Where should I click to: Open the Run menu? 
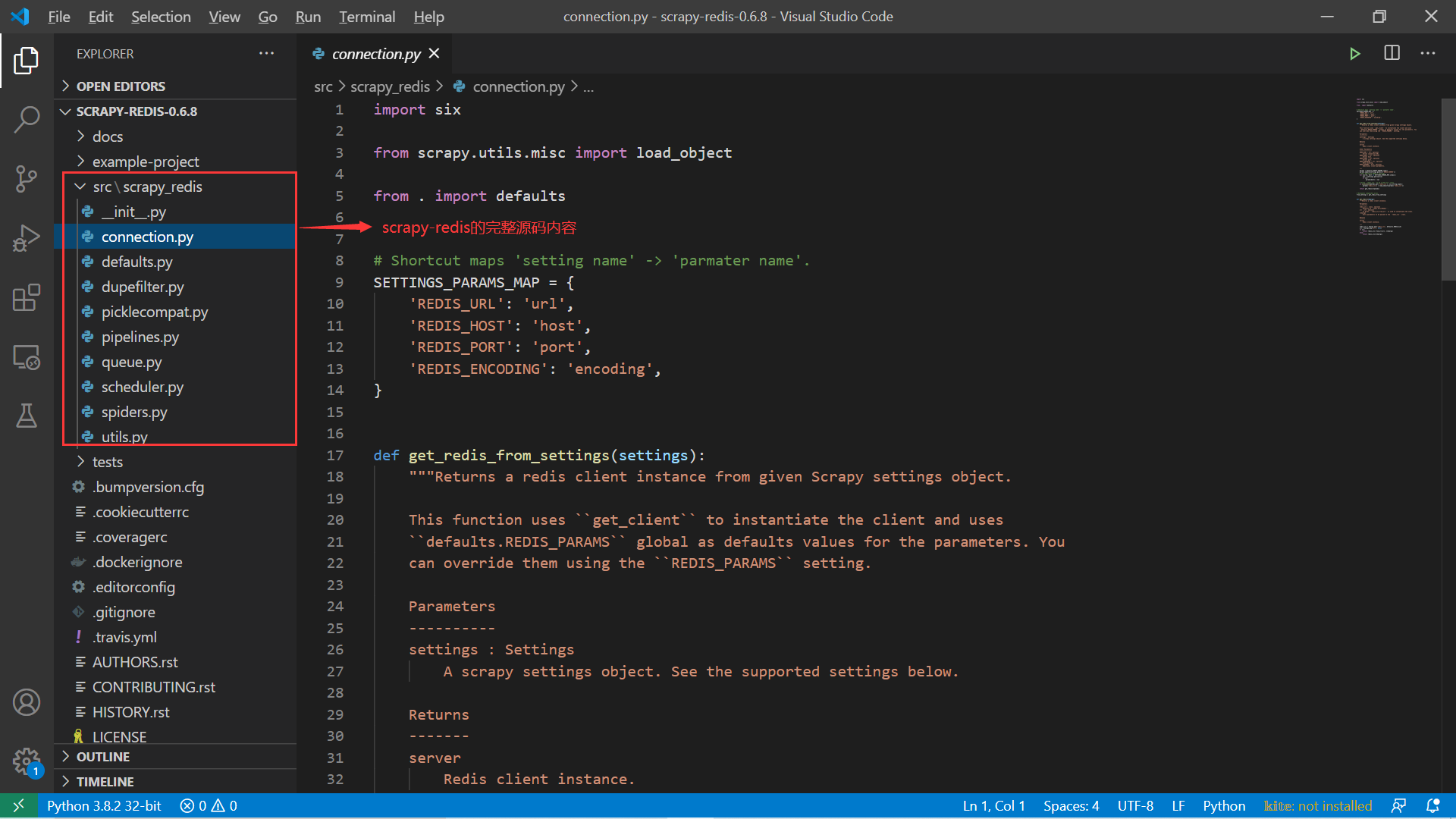point(308,17)
